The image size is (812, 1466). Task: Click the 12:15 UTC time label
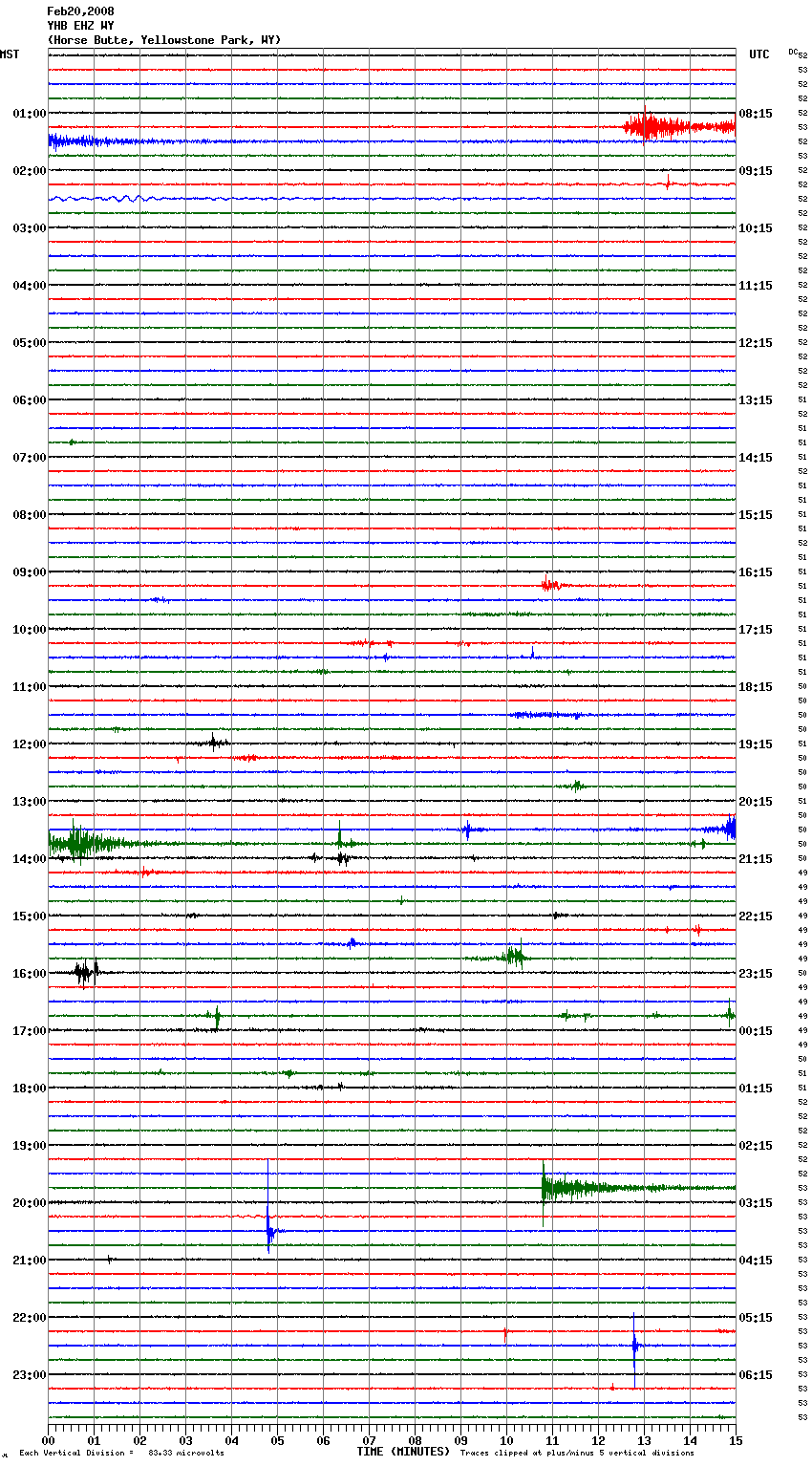(x=756, y=343)
